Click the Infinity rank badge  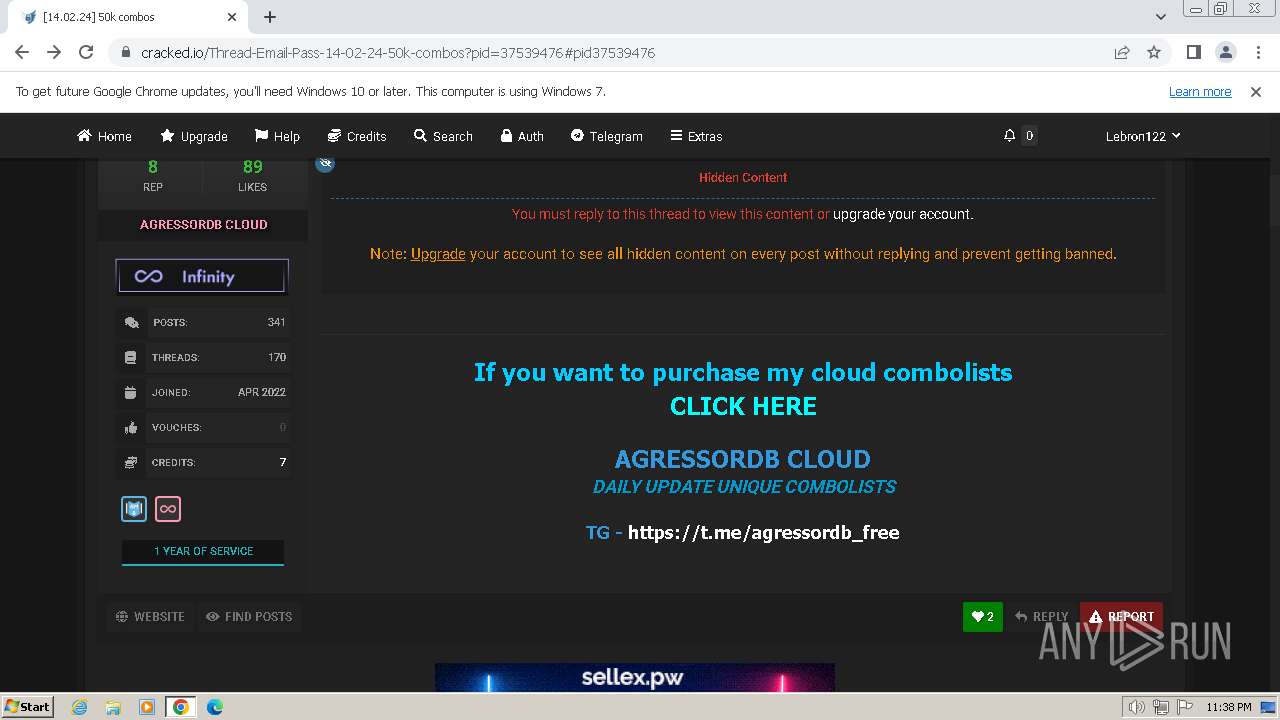[x=202, y=276]
